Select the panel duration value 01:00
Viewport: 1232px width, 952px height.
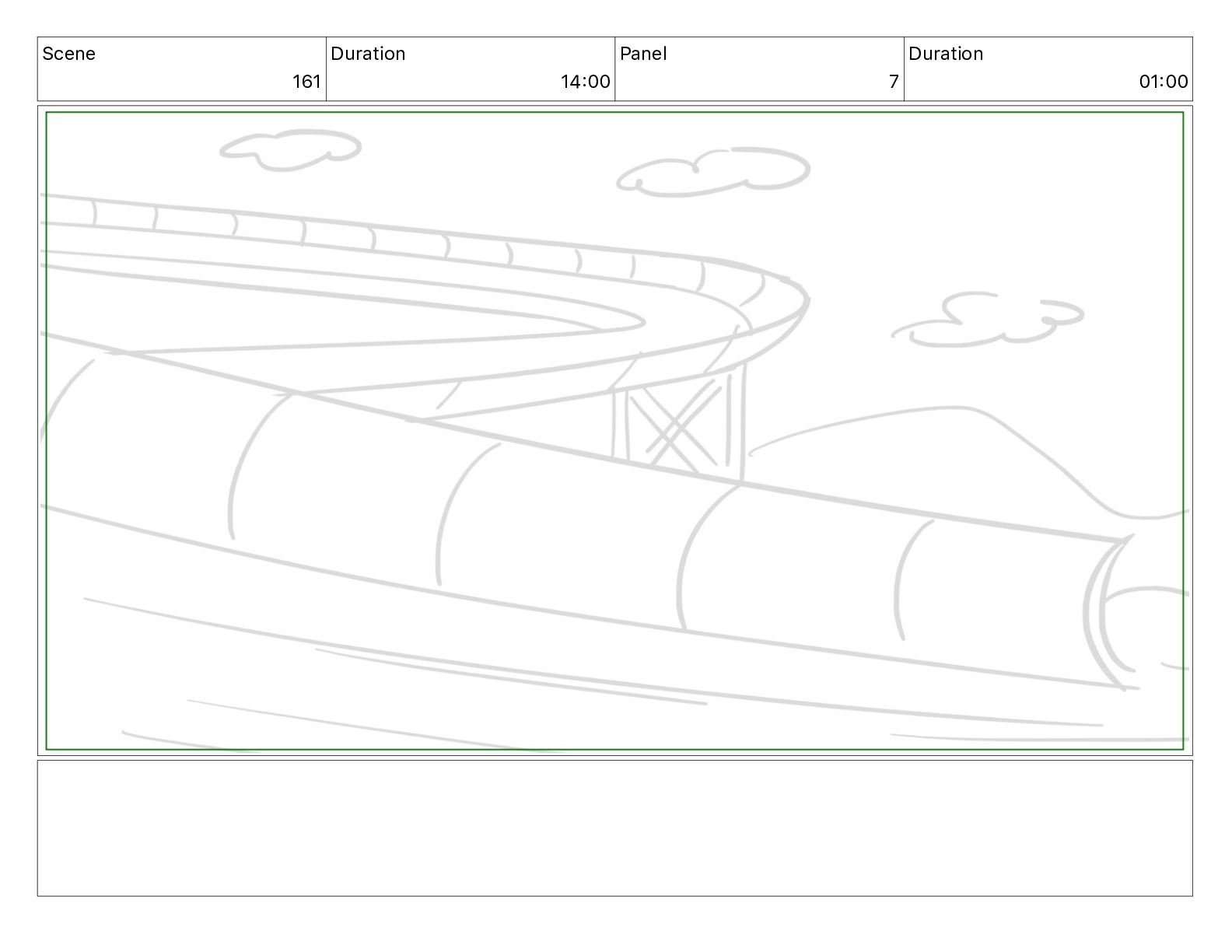tap(1164, 82)
